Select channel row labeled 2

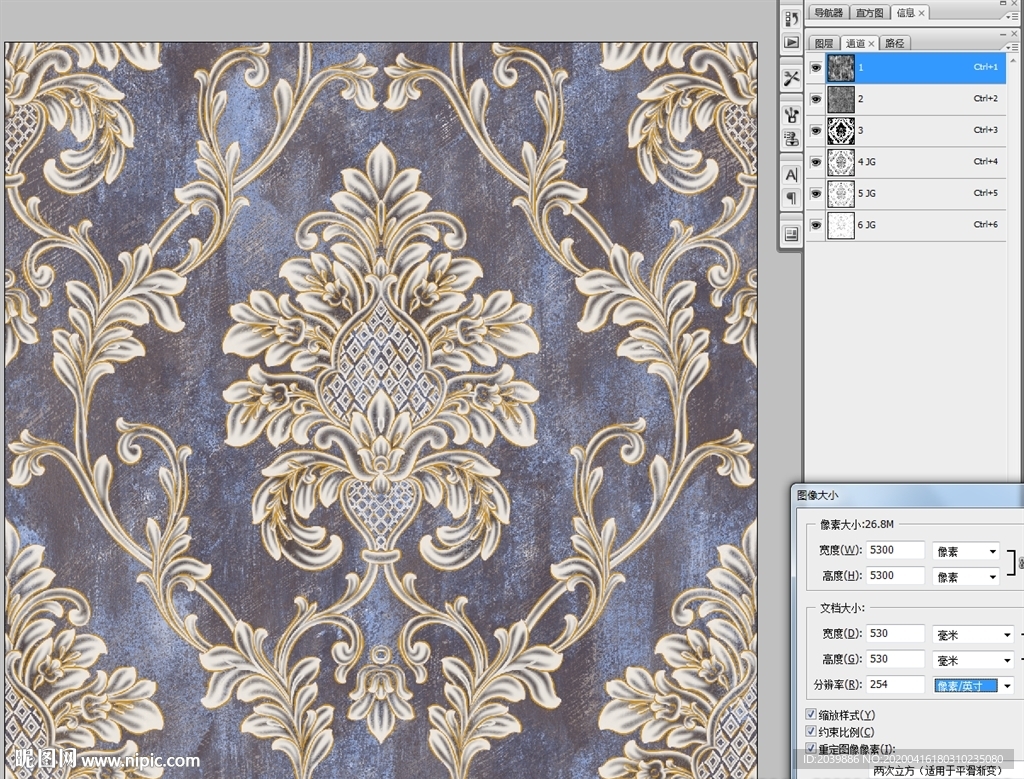[906, 99]
